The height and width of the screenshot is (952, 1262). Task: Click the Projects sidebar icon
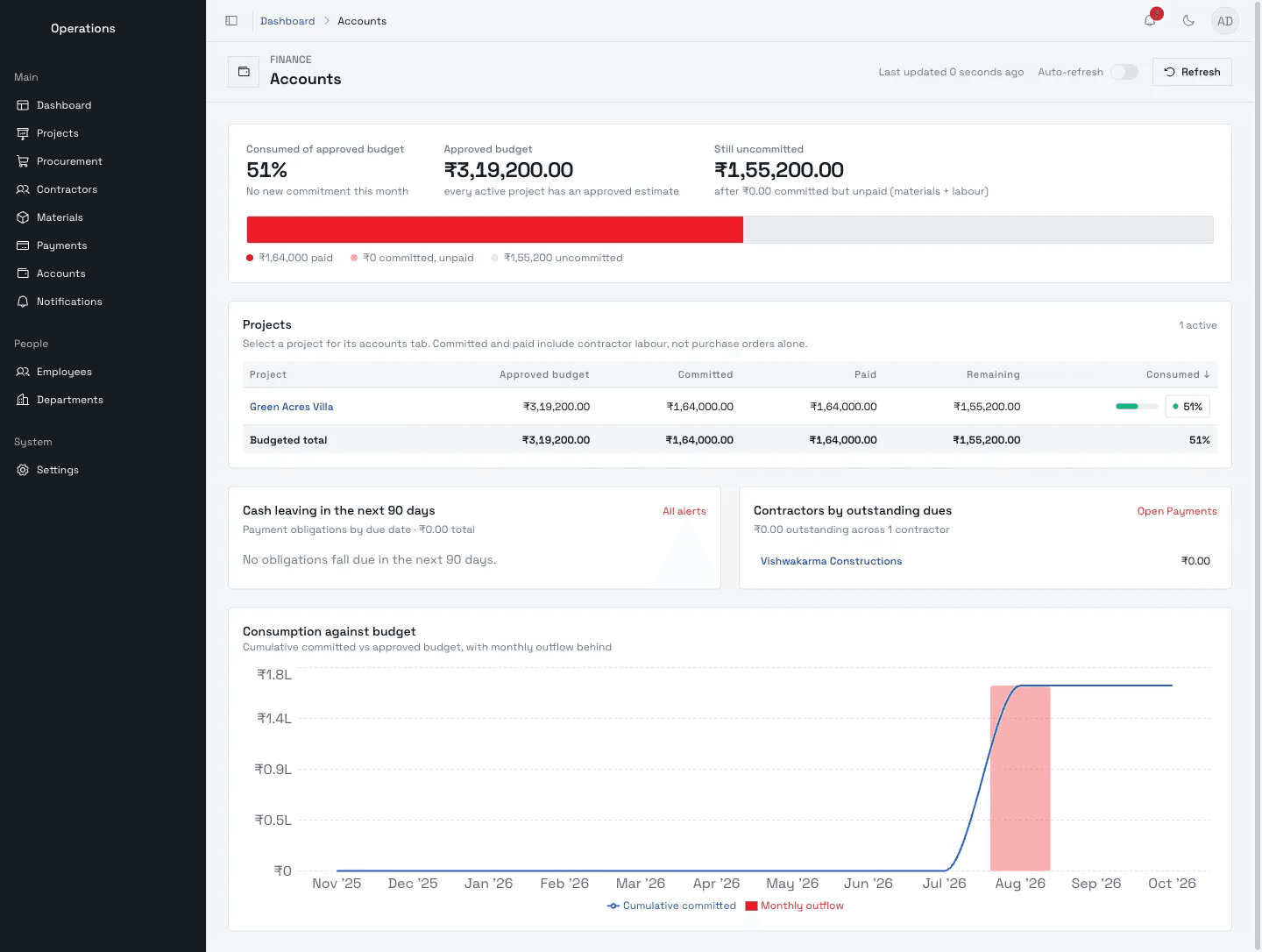click(x=23, y=133)
